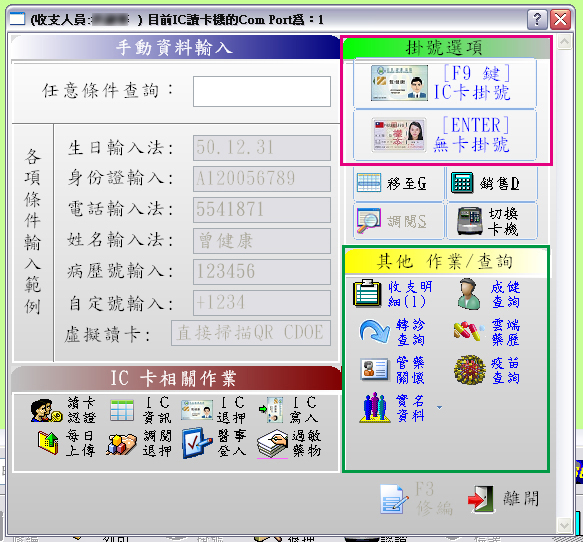This screenshot has width=583, height=542.
Task: Click the 疫苗查詢 virus icon
Action: [x=470, y=370]
